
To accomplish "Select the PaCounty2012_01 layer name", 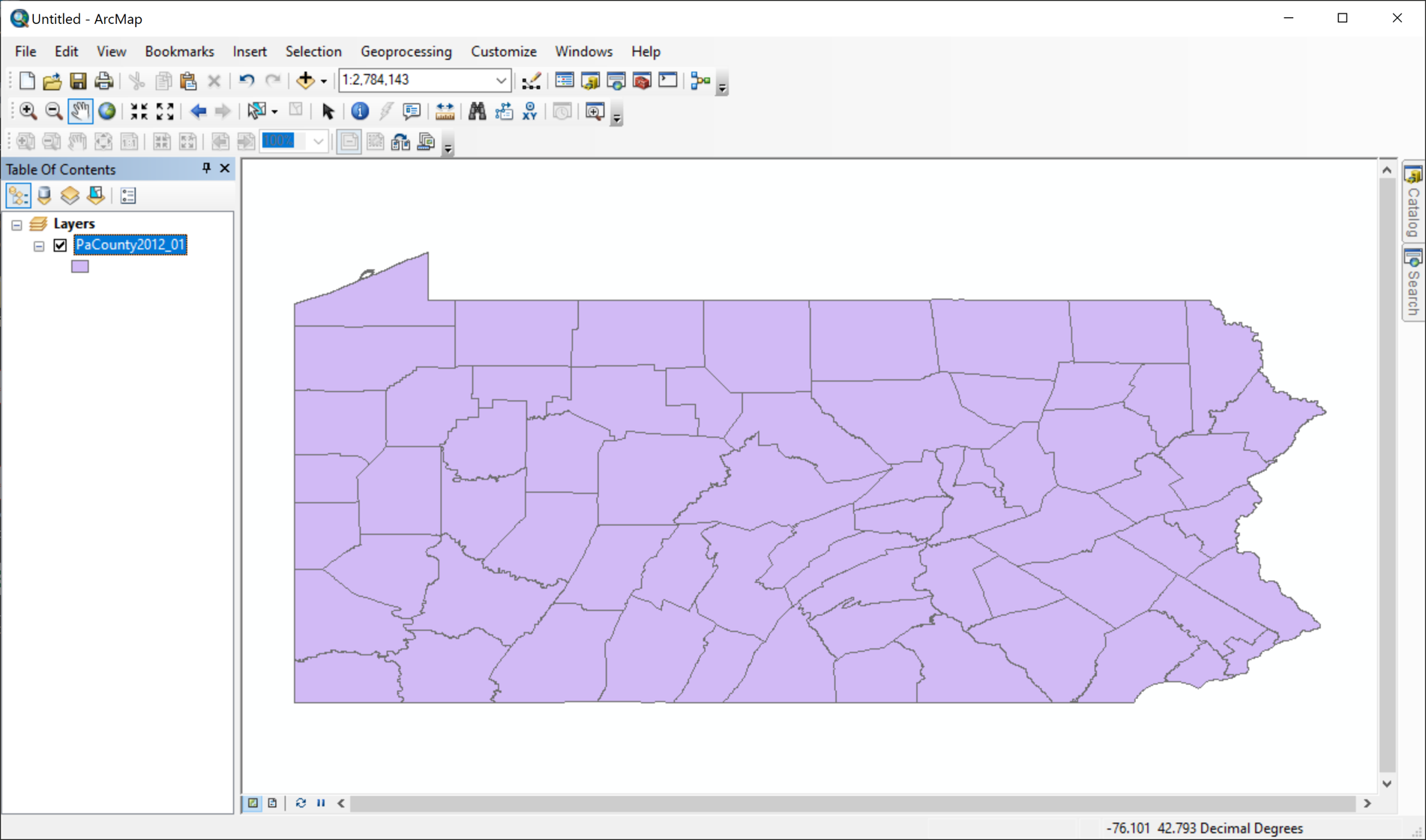I will pos(130,245).
